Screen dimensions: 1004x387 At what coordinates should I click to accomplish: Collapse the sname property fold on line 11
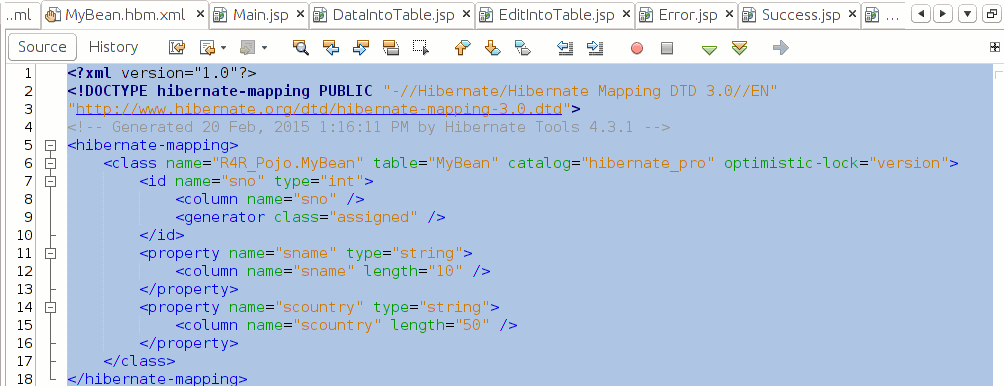coord(51,253)
